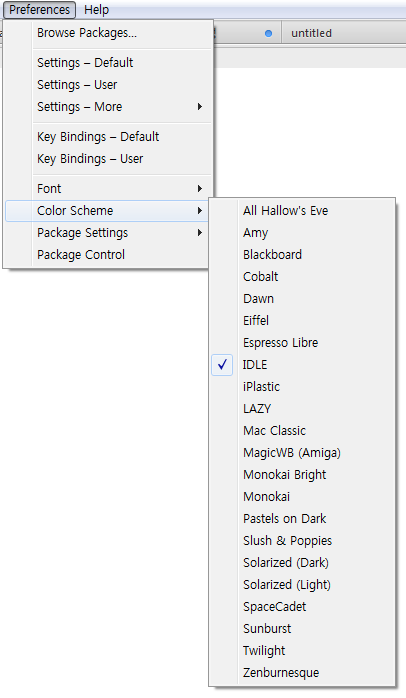The width and height of the screenshot is (406, 698).
Task: Expand the Settings – More submenu arrow
Action: click(200, 107)
